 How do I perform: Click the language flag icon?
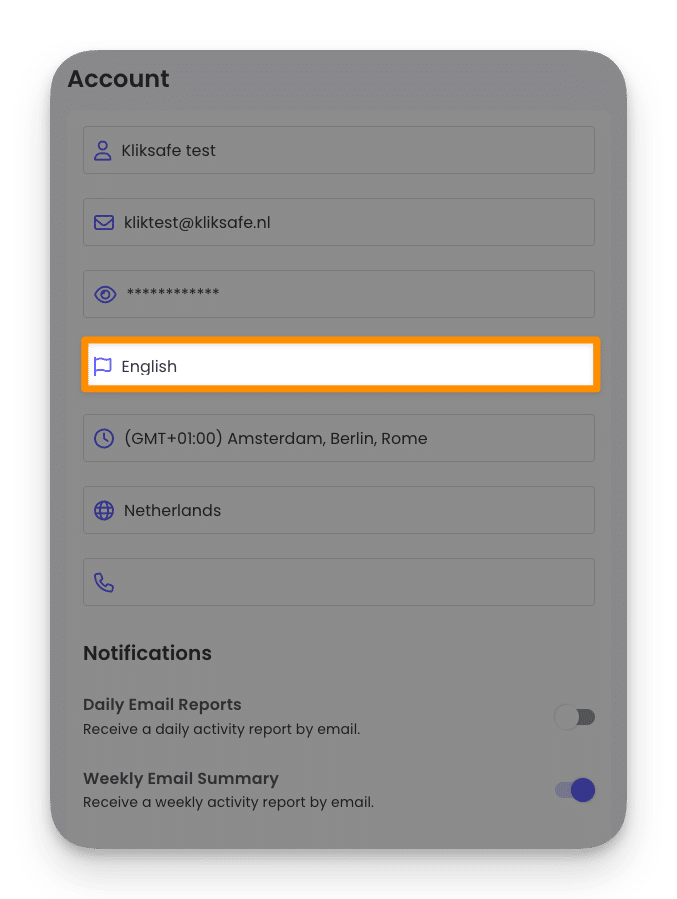tap(102, 366)
